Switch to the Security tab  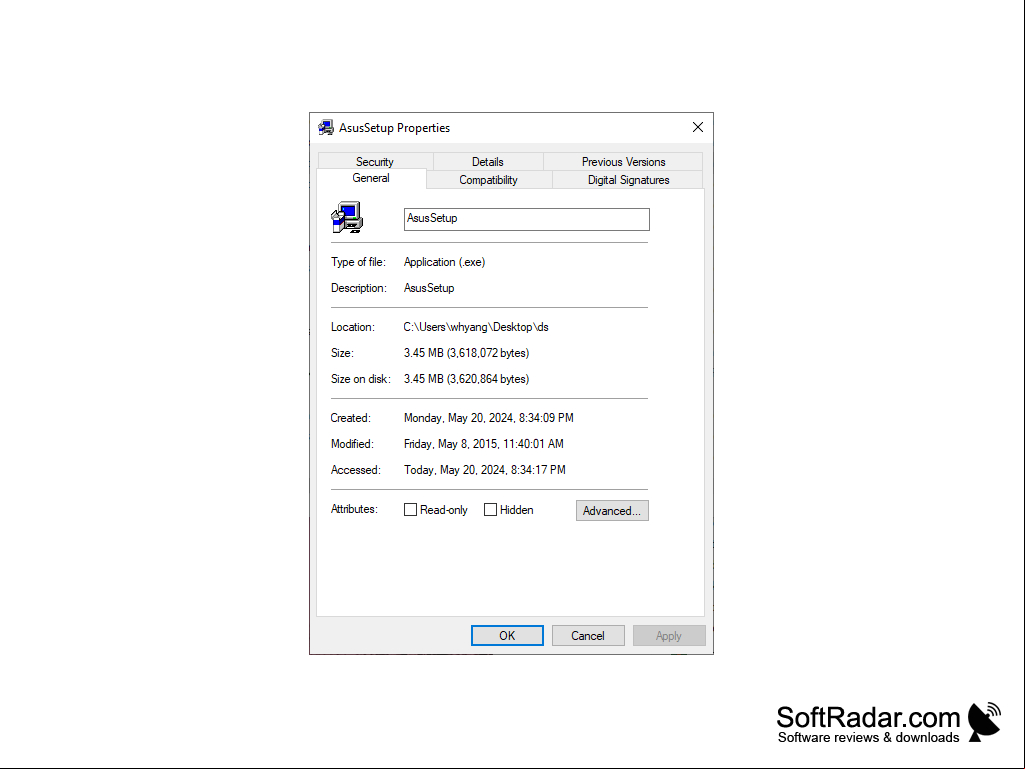(375, 162)
